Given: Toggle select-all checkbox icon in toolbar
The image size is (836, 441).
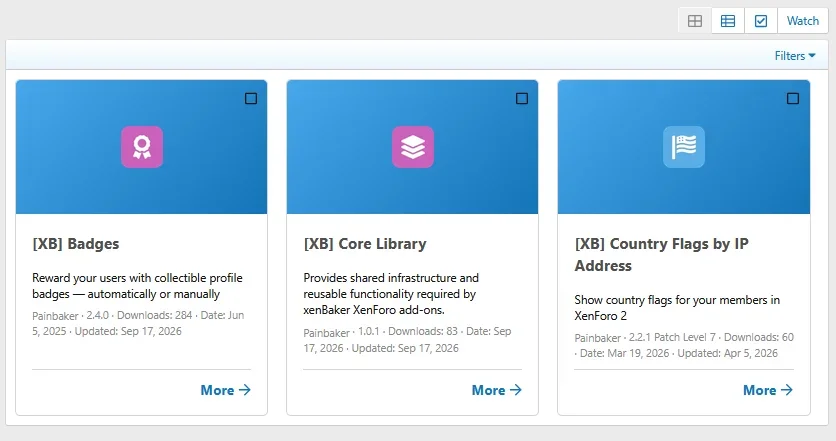Looking at the screenshot, I should (x=761, y=21).
